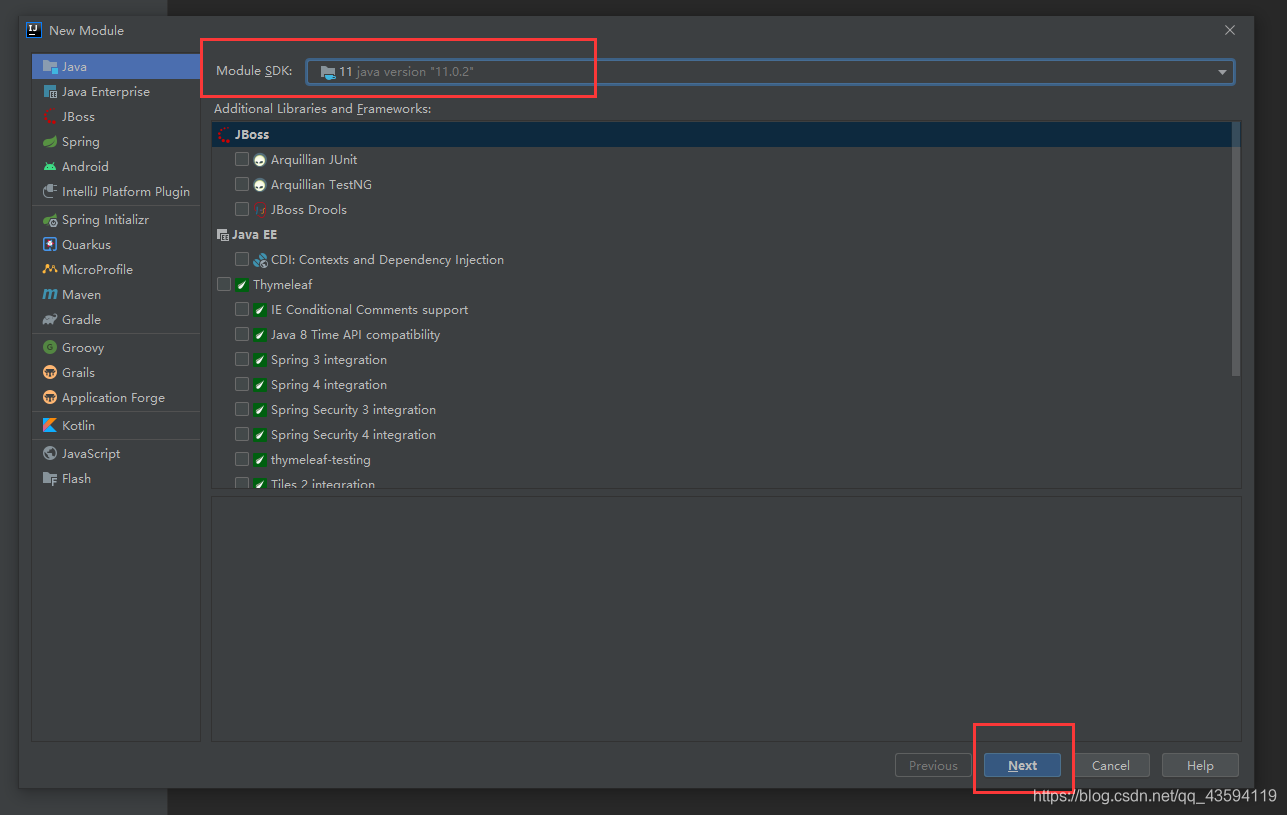Click the Next button
The width and height of the screenshot is (1287, 815).
coord(1022,766)
